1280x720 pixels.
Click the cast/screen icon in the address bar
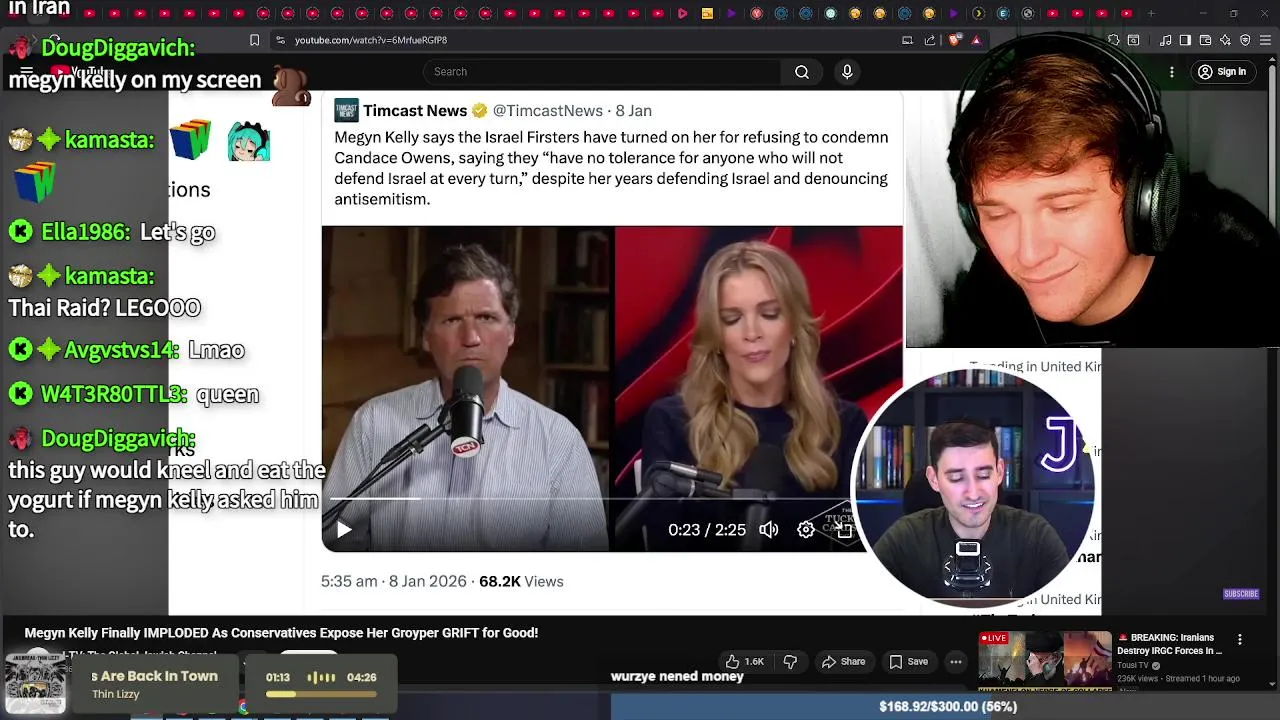click(907, 40)
